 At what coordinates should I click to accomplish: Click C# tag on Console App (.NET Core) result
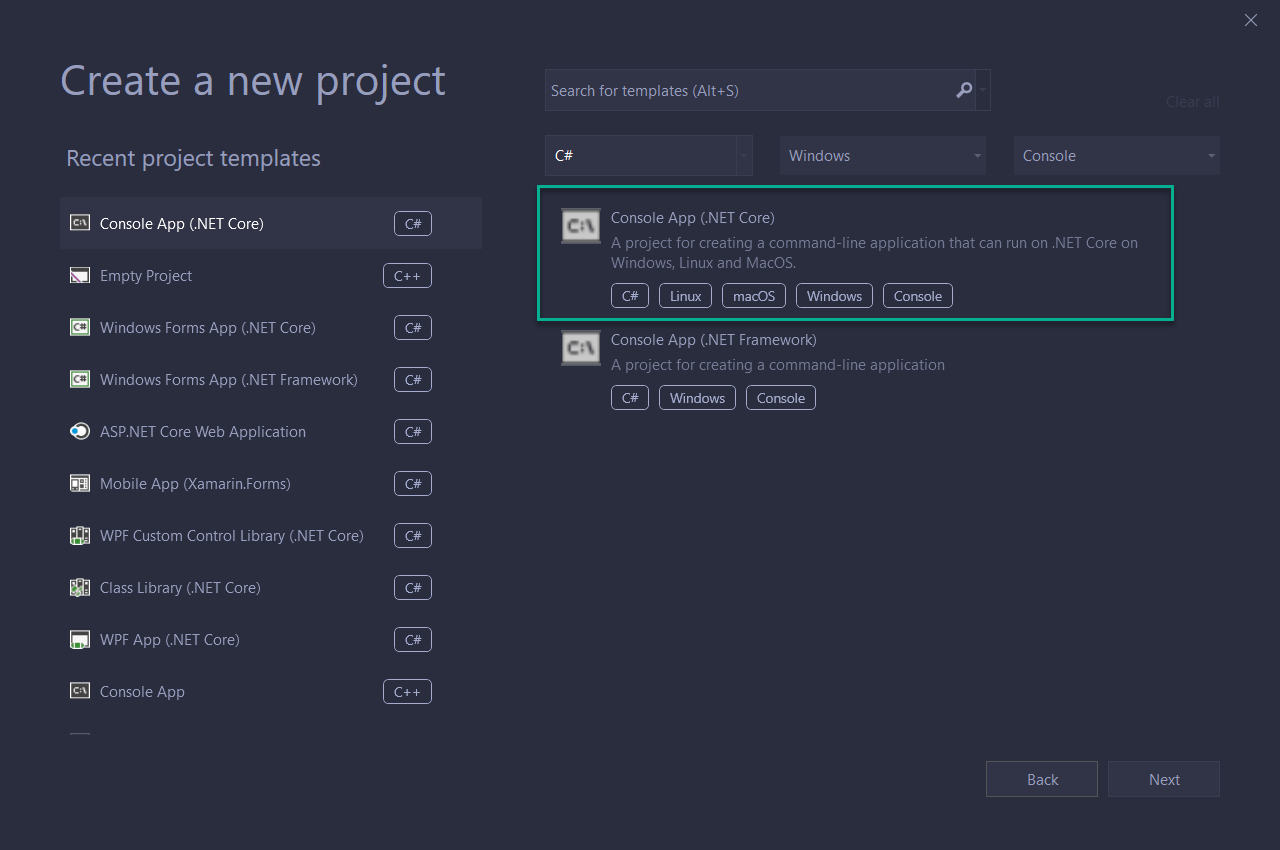point(630,296)
